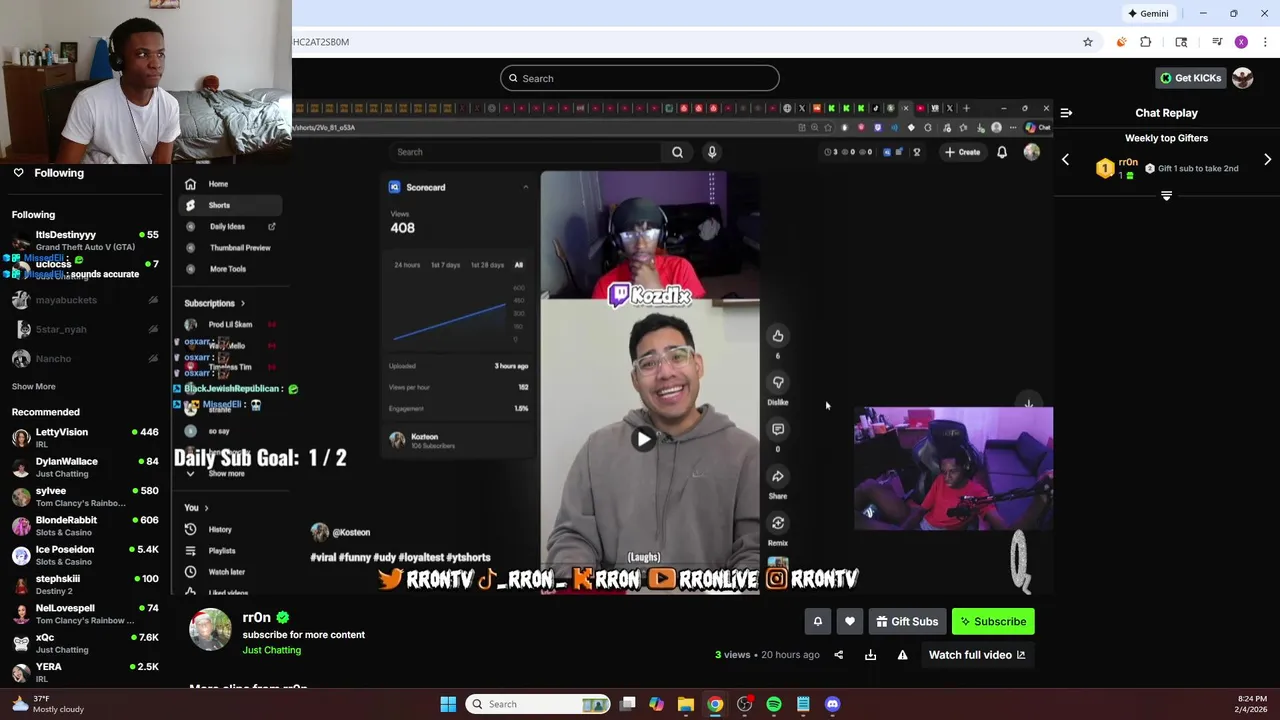Image resolution: width=1280 pixels, height=720 pixels.
Task: Select Shorts in the video's sidebar
Action: pos(230,205)
